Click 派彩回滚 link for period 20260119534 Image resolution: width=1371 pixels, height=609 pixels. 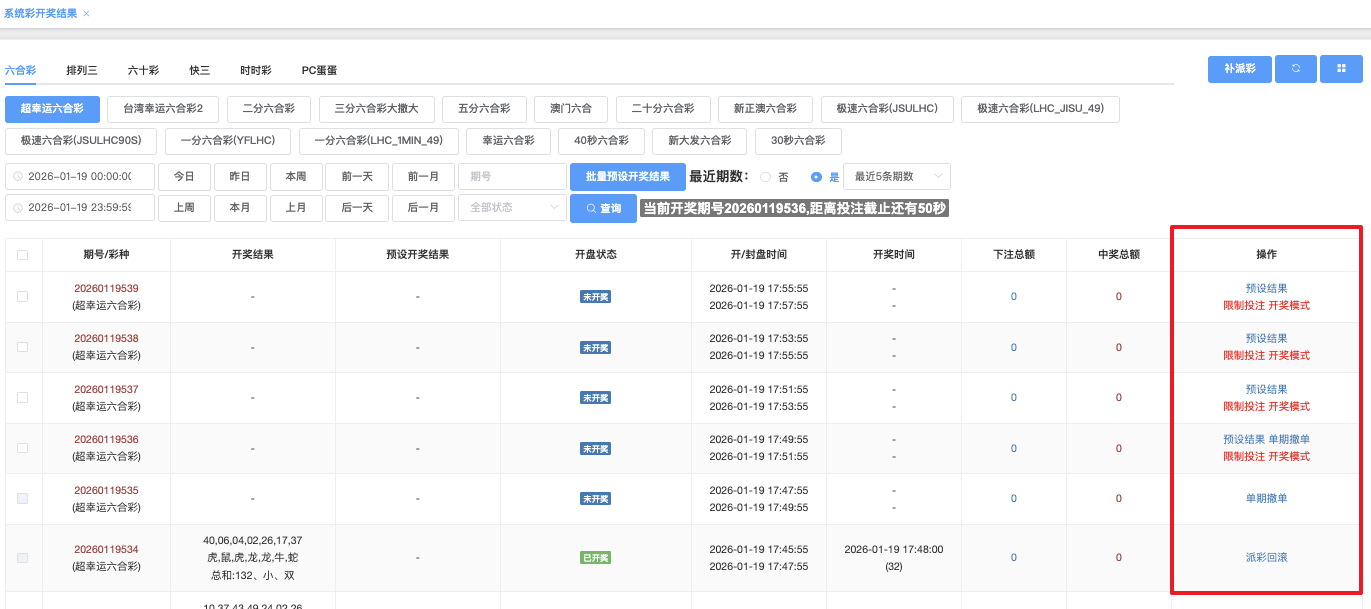[x=1266, y=557]
